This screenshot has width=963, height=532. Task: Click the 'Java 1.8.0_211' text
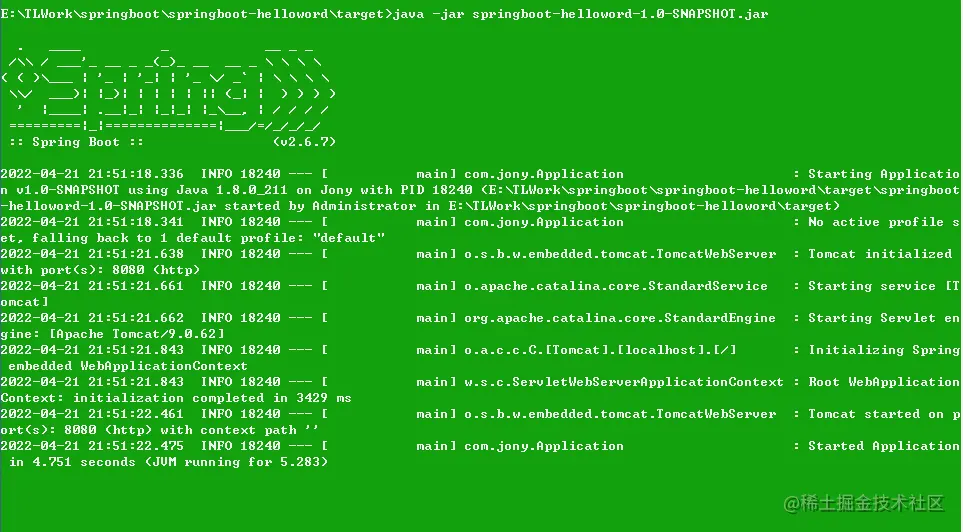coord(232,190)
